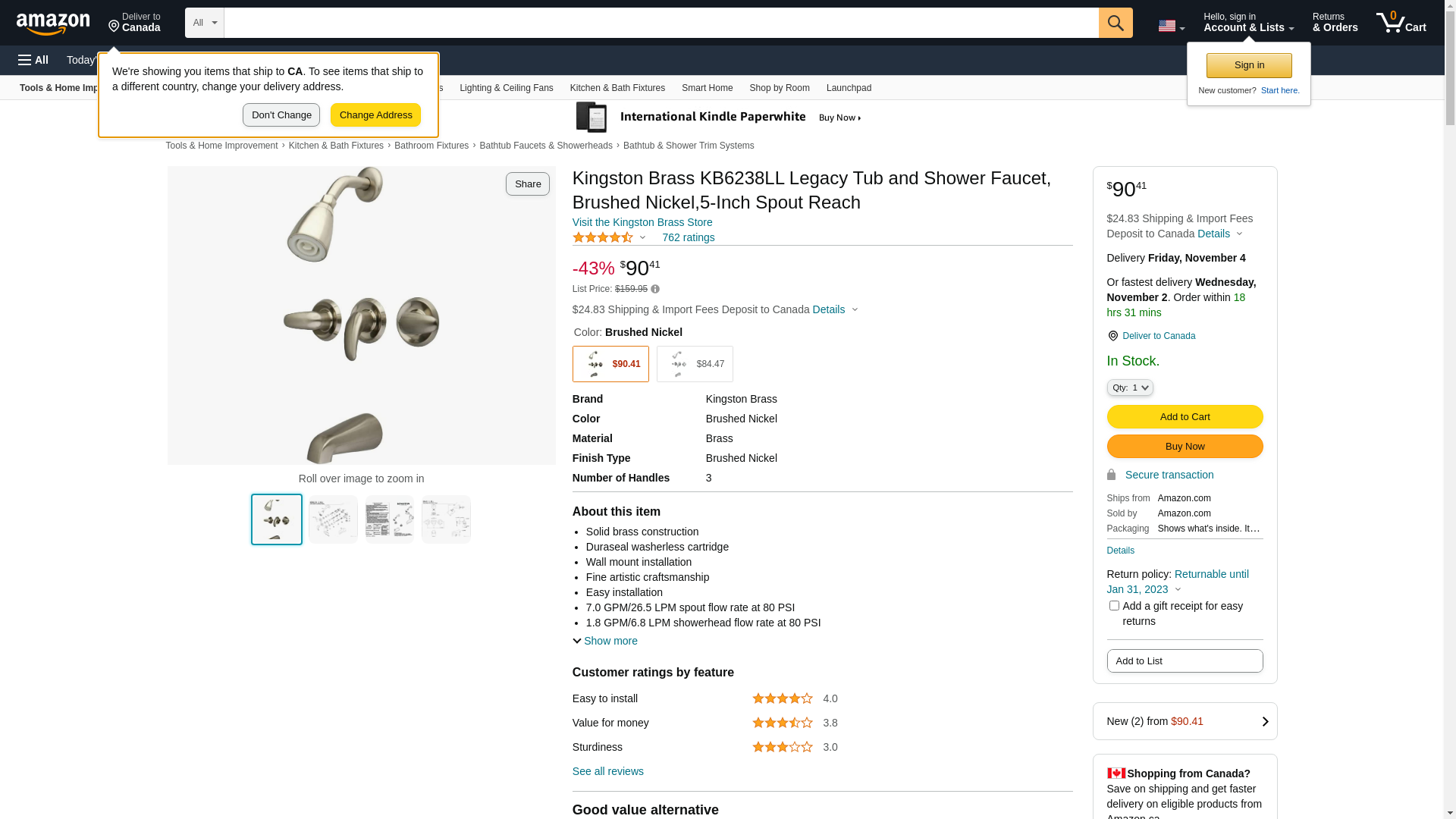Open the Smart Home menu item
Screen dimensions: 1456x819
pyautogui.click(x=707, y=88)
